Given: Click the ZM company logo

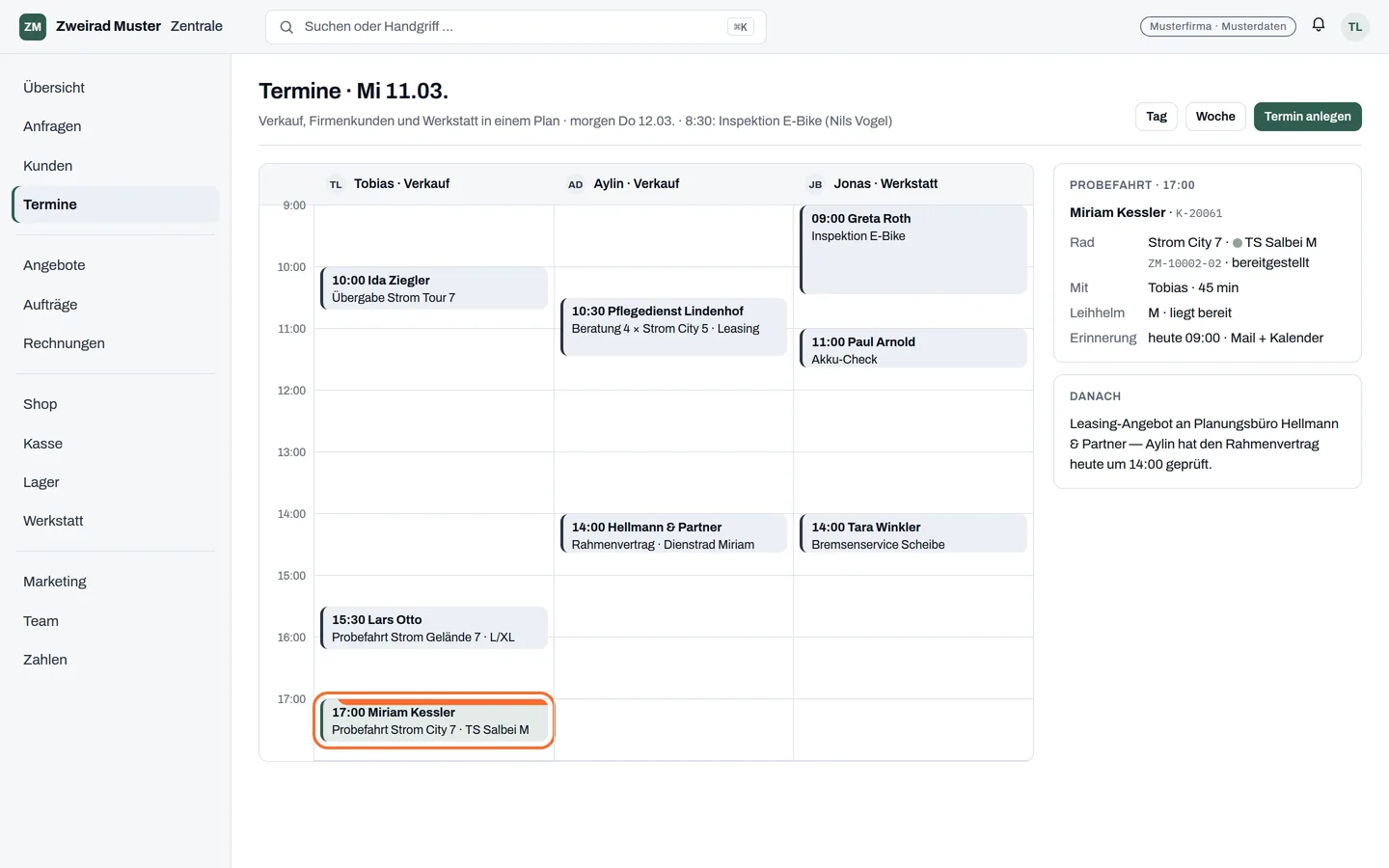Looking at the screenshot, I should (33, 27).
